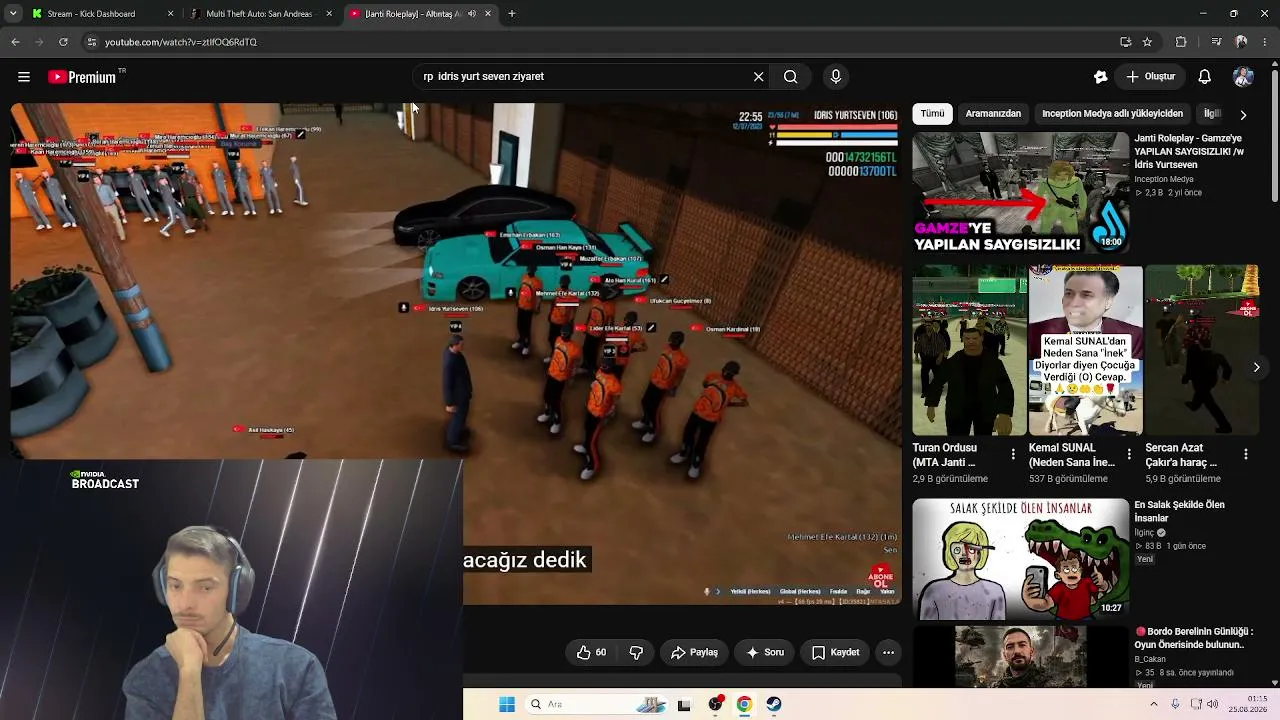Open Google Chrome from the taskbar
Viewport: 1280px width, 720px height.
pyautogui.click(x=744, y=705)
